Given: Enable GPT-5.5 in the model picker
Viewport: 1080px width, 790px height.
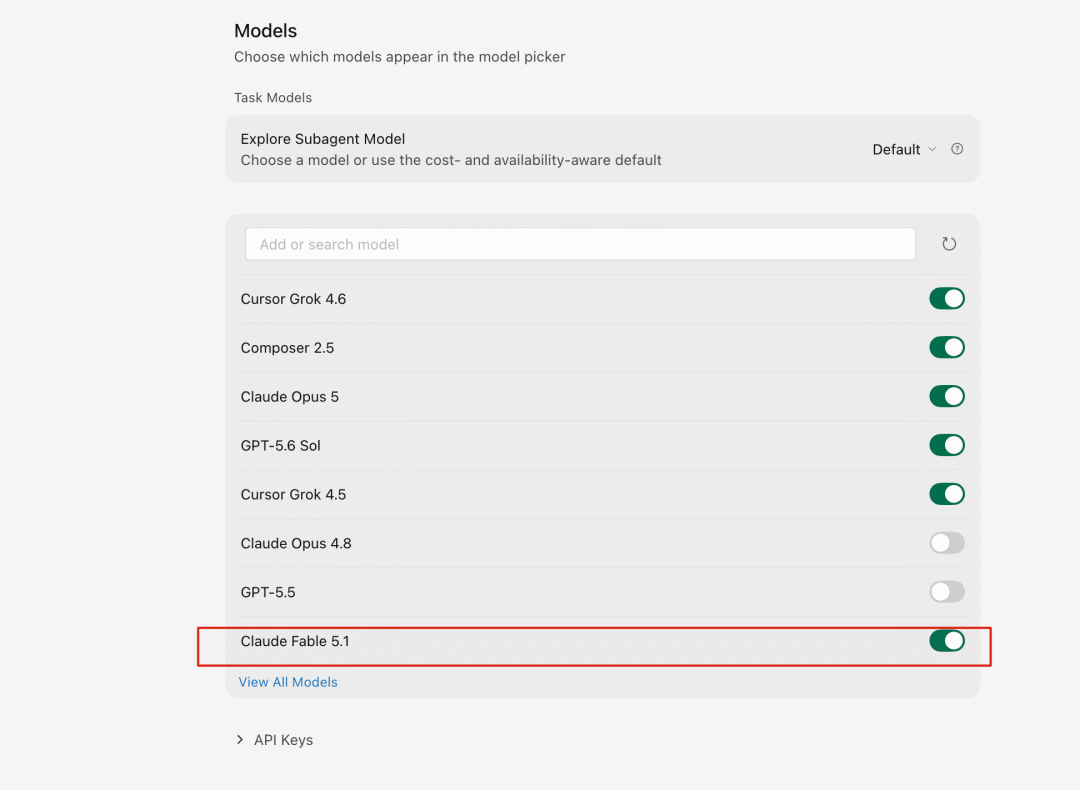Looking at the screenshot, I should 946,592.
